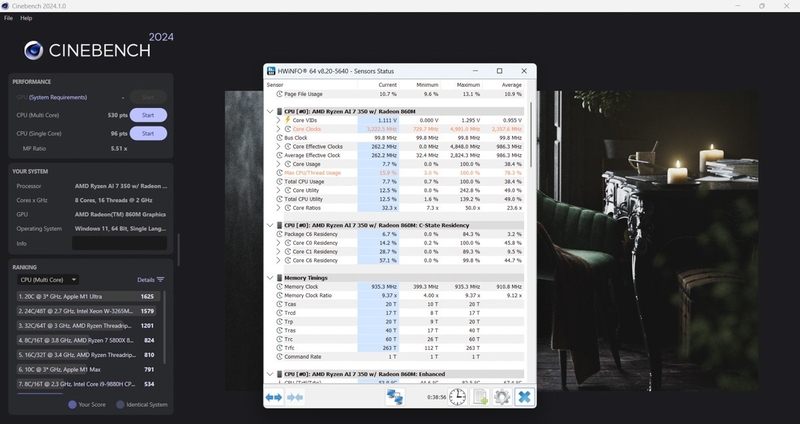
Task: Click chip icon of Memory Timings header
Action: click(280, 278)
